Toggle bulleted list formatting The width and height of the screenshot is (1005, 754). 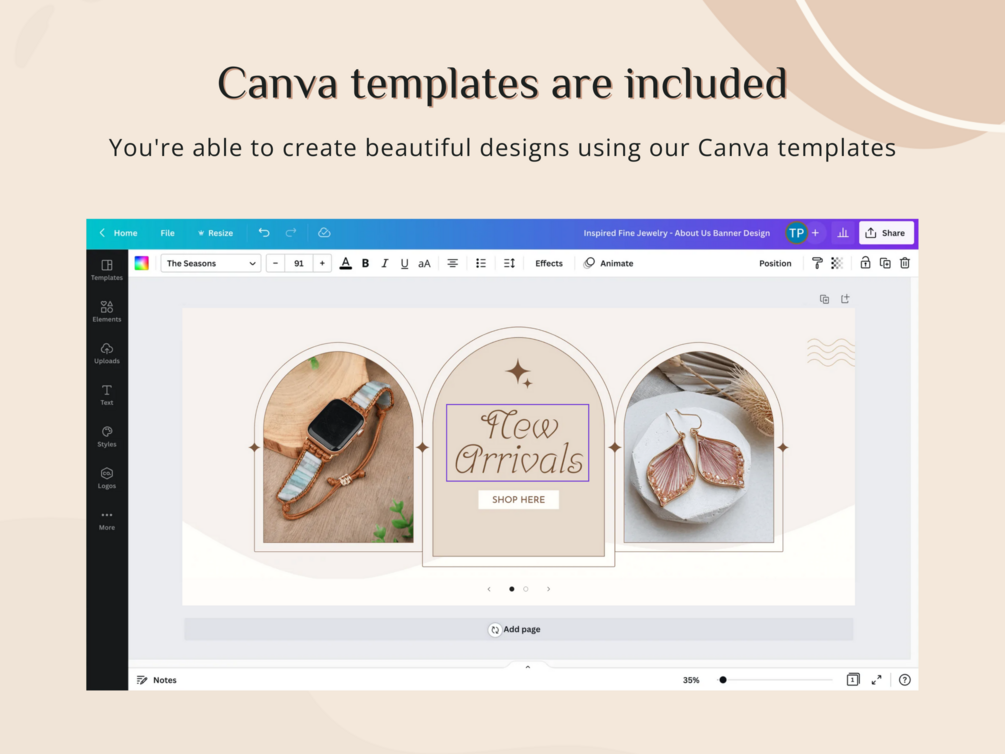click(481, 263)
